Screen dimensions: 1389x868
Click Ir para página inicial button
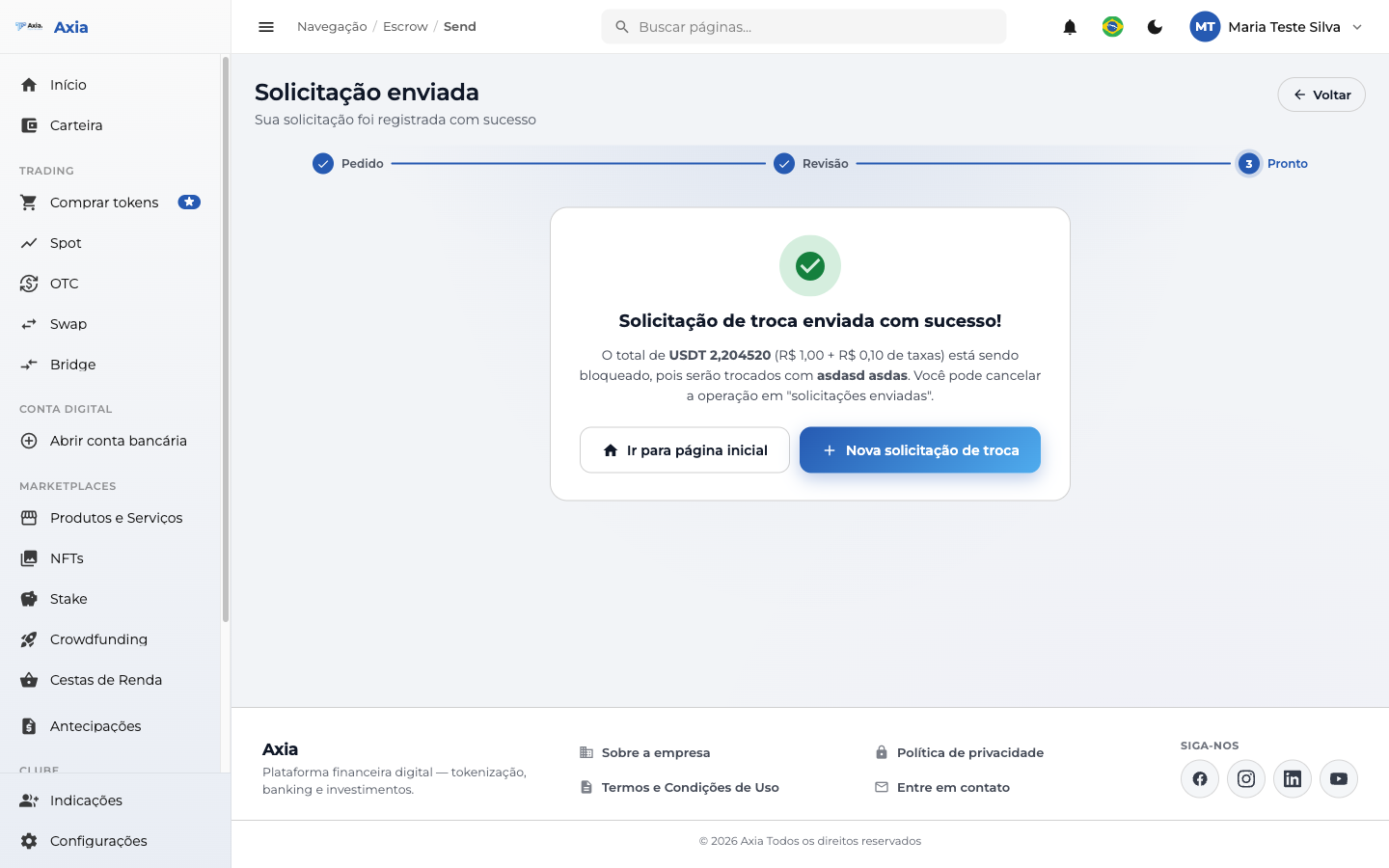tap(685, 450)
